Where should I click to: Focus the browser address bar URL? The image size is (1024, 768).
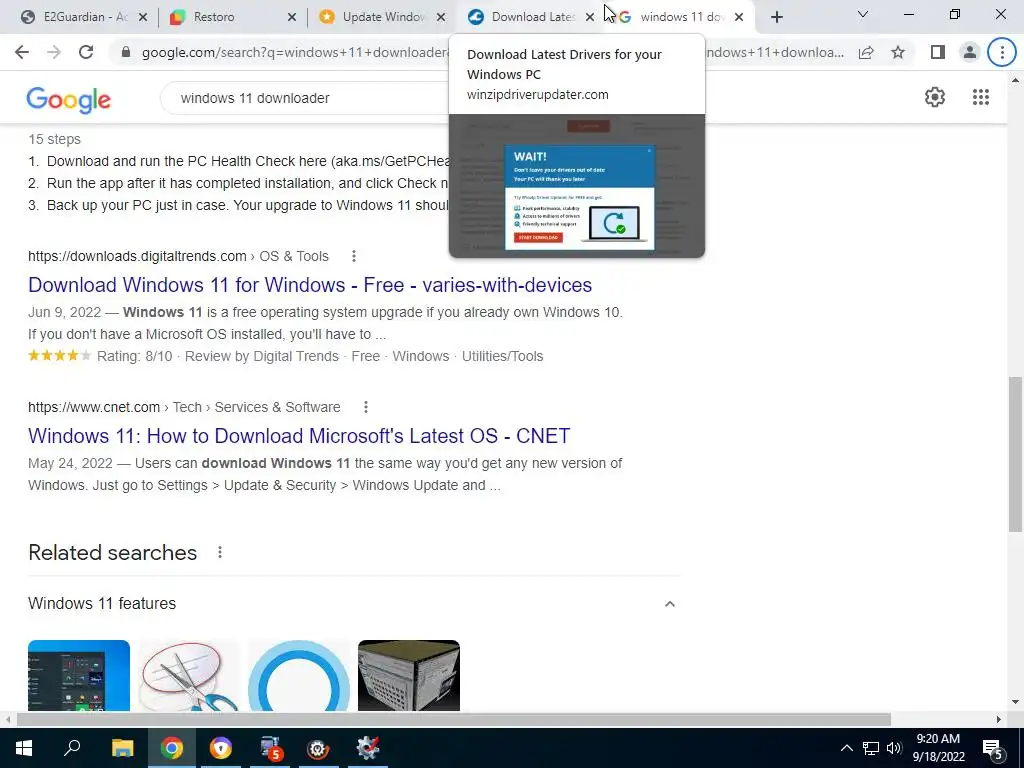[x=294, y=52]
